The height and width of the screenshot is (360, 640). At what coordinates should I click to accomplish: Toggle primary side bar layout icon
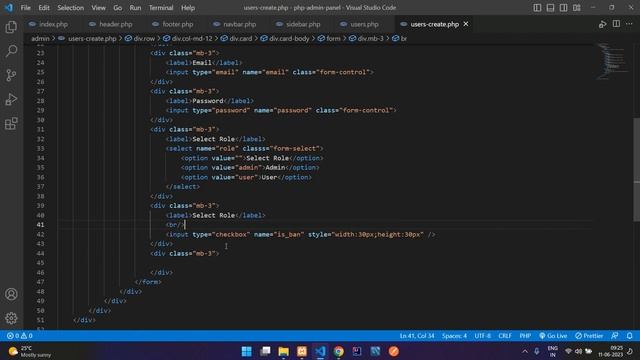pos(537,8)
